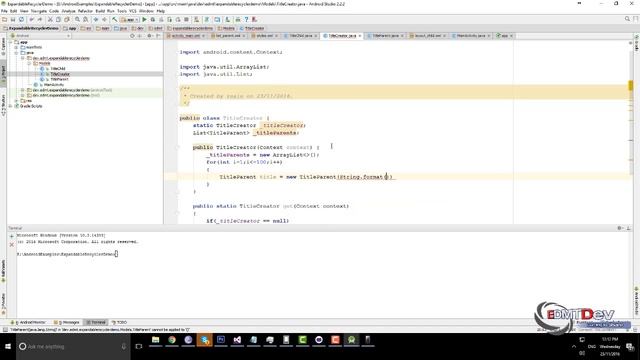Click the Search Everywhere magnifier at top right

[627, 19]
